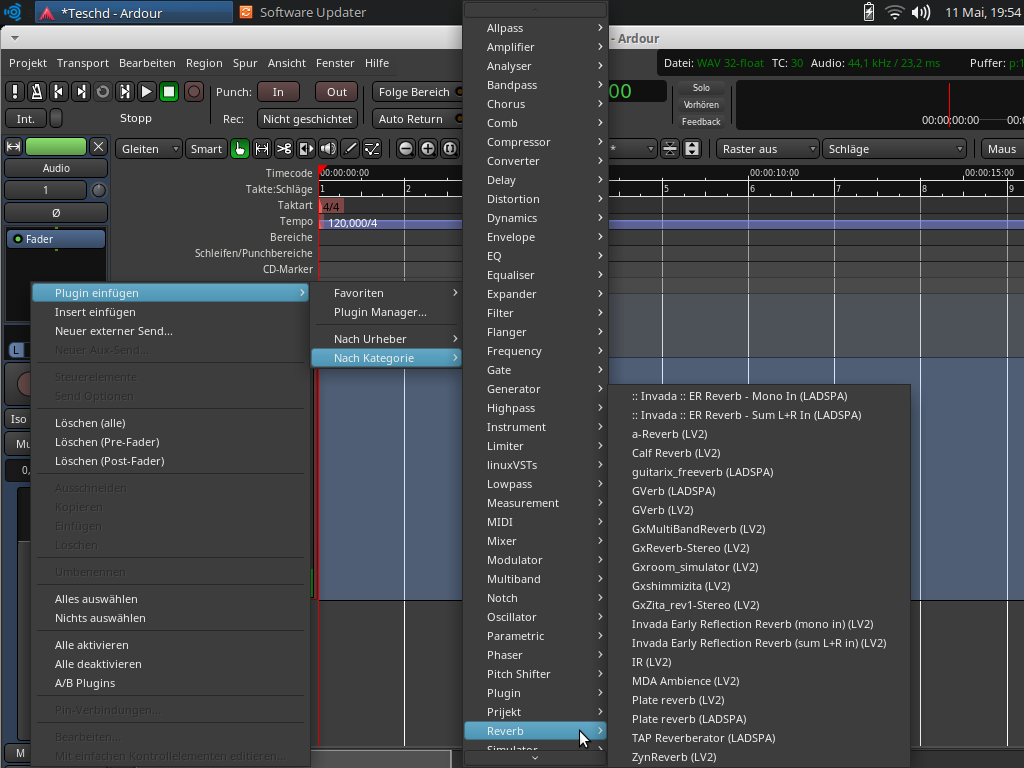This screenshot has width=1024, height=768.
Task: Toggle the Smart mode button
Action: [206, 149]
